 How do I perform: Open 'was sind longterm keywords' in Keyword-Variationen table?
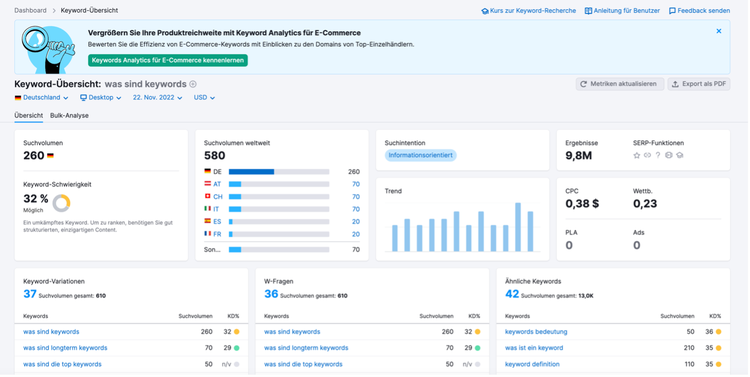(65, 348)
